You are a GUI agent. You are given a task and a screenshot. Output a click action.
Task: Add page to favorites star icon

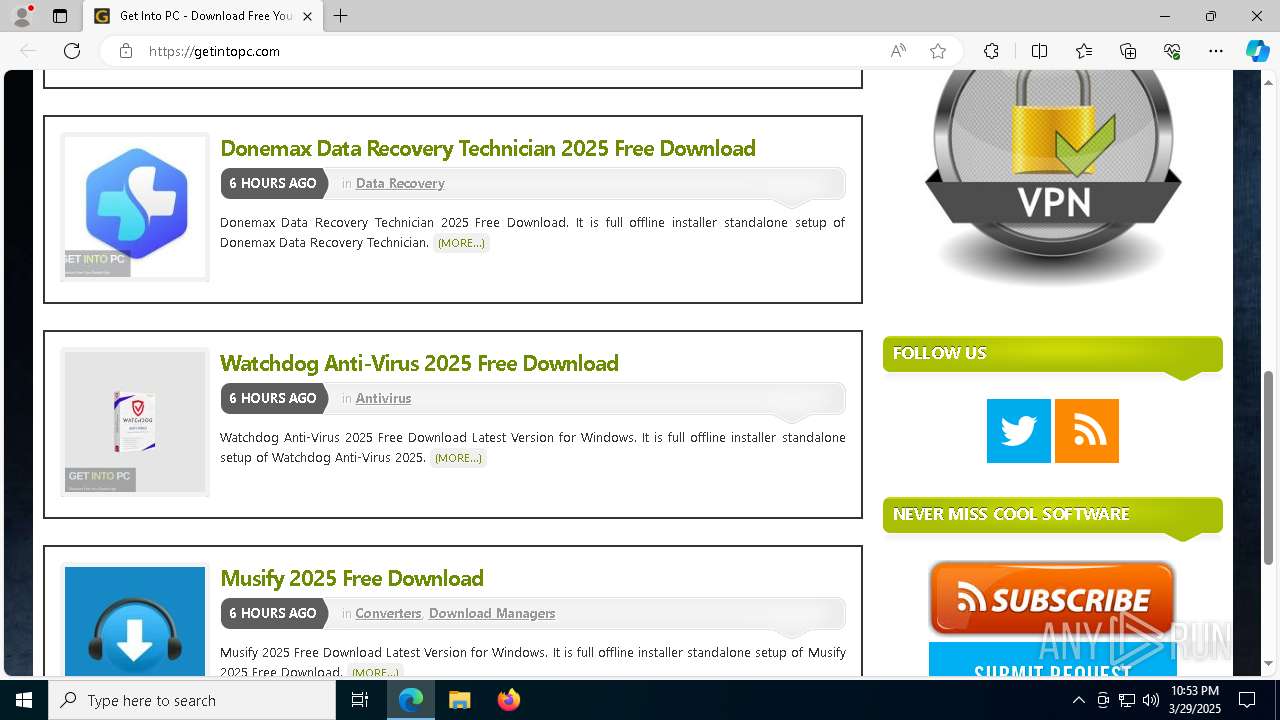[x=938, y=51]
